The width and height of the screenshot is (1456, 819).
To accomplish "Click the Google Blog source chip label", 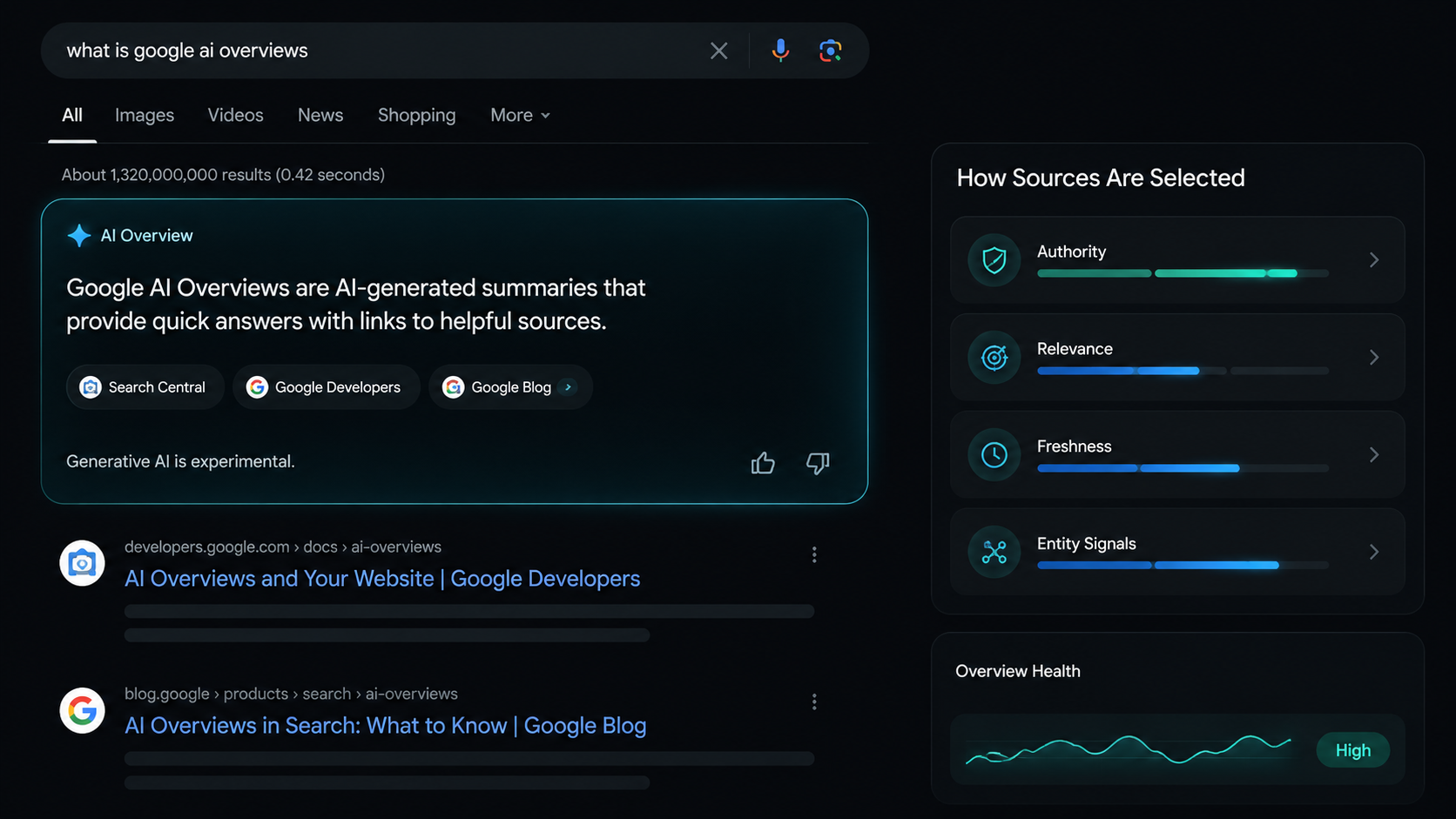I will tap(511, 387).
